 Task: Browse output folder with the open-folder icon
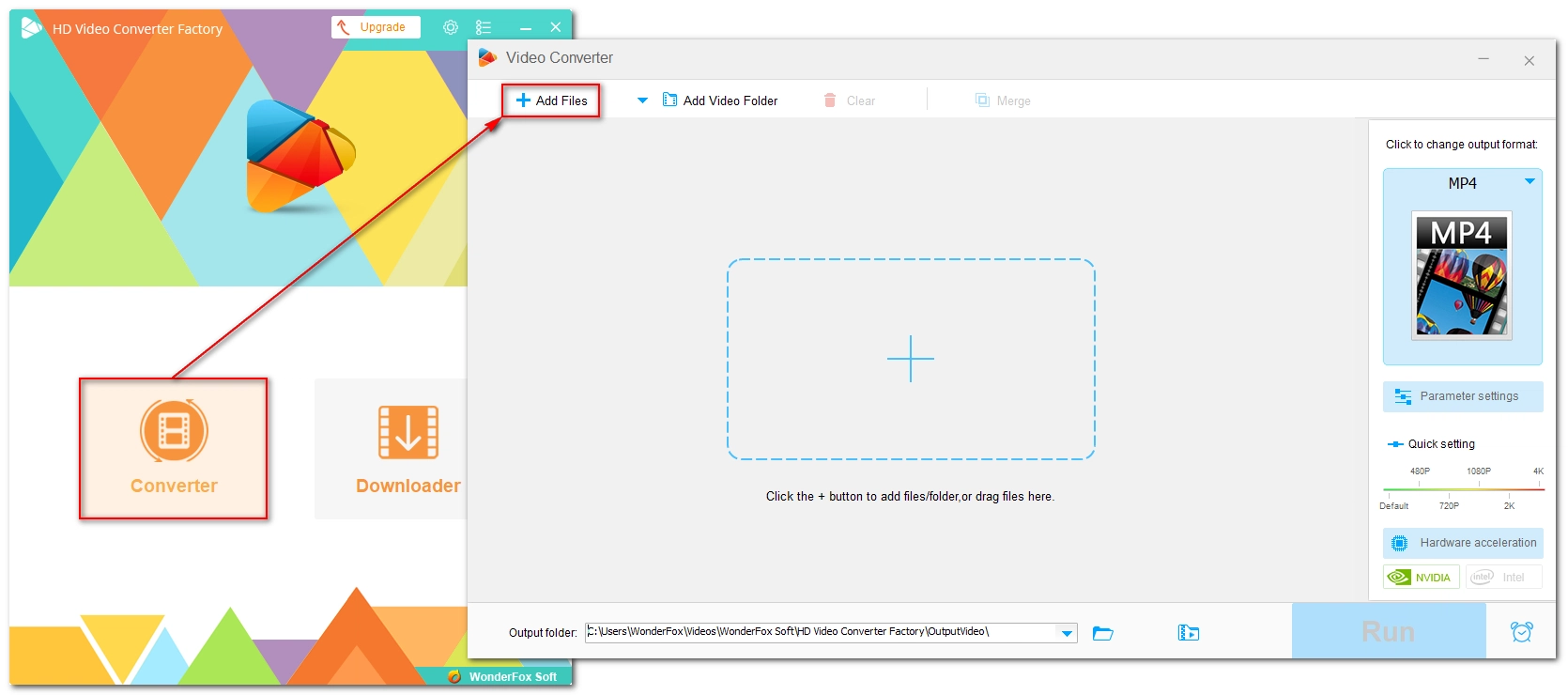pos(1103,633)
